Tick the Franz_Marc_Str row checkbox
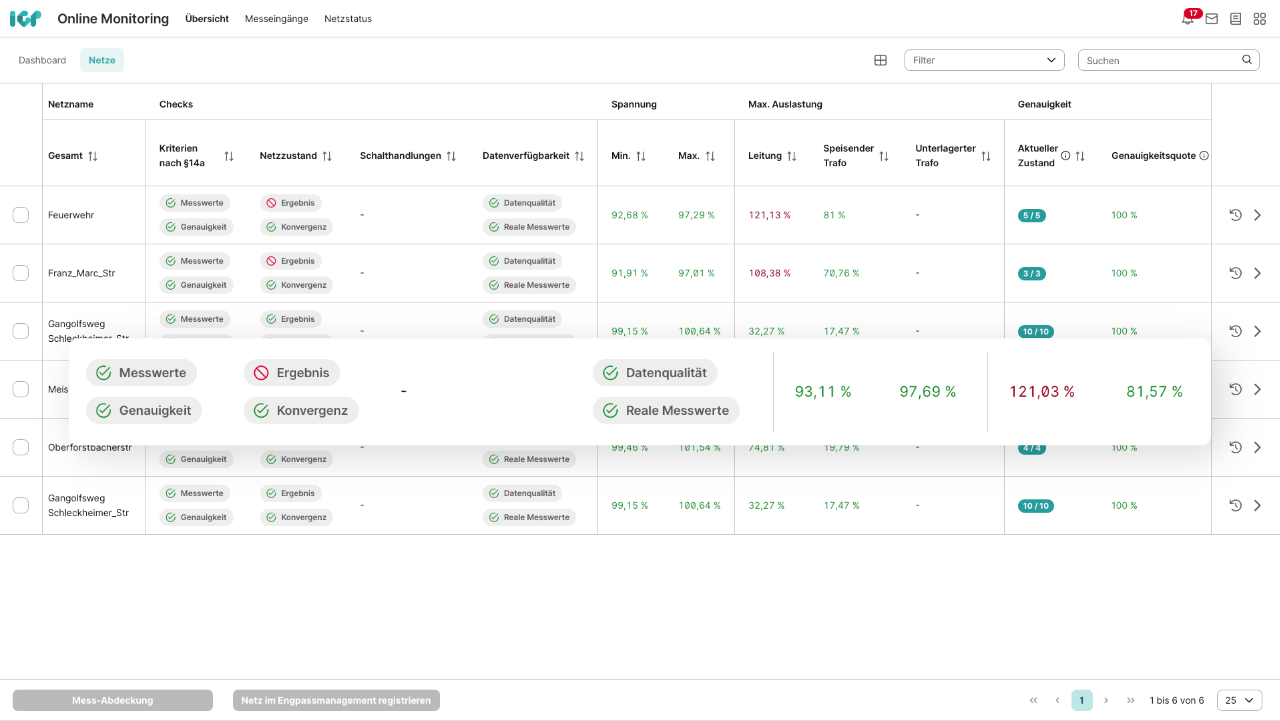This screenshot has width=1280, height=721. 21,273
